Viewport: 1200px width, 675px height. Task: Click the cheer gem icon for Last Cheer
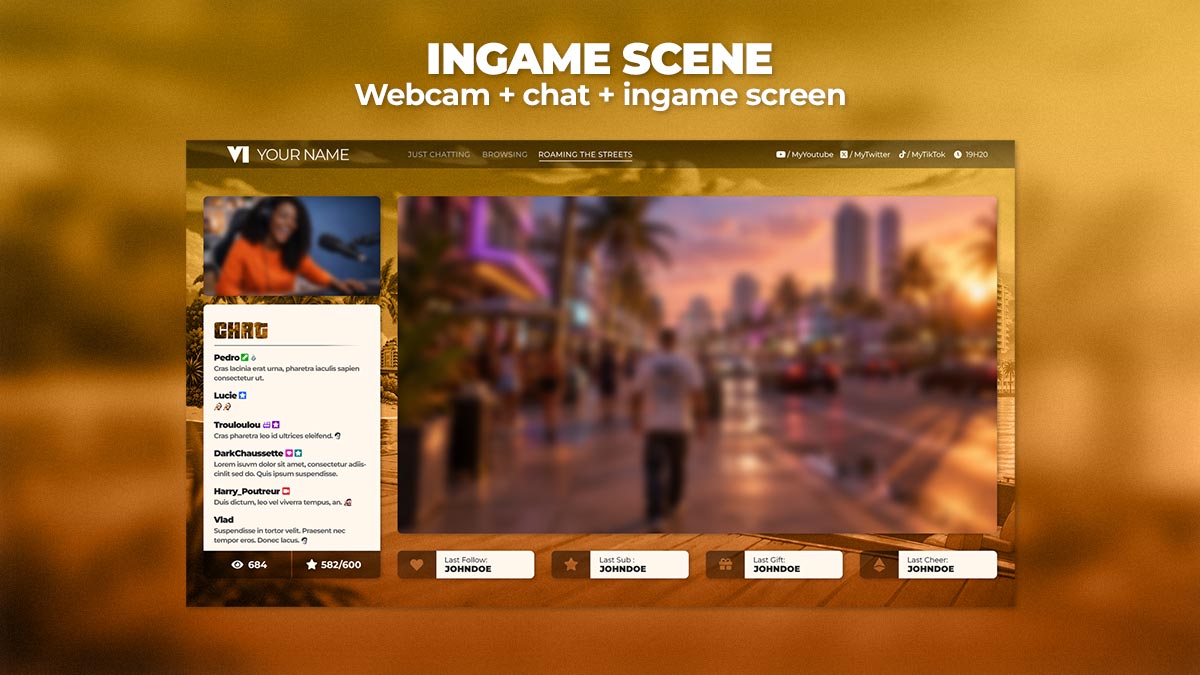tap(879, 564)
